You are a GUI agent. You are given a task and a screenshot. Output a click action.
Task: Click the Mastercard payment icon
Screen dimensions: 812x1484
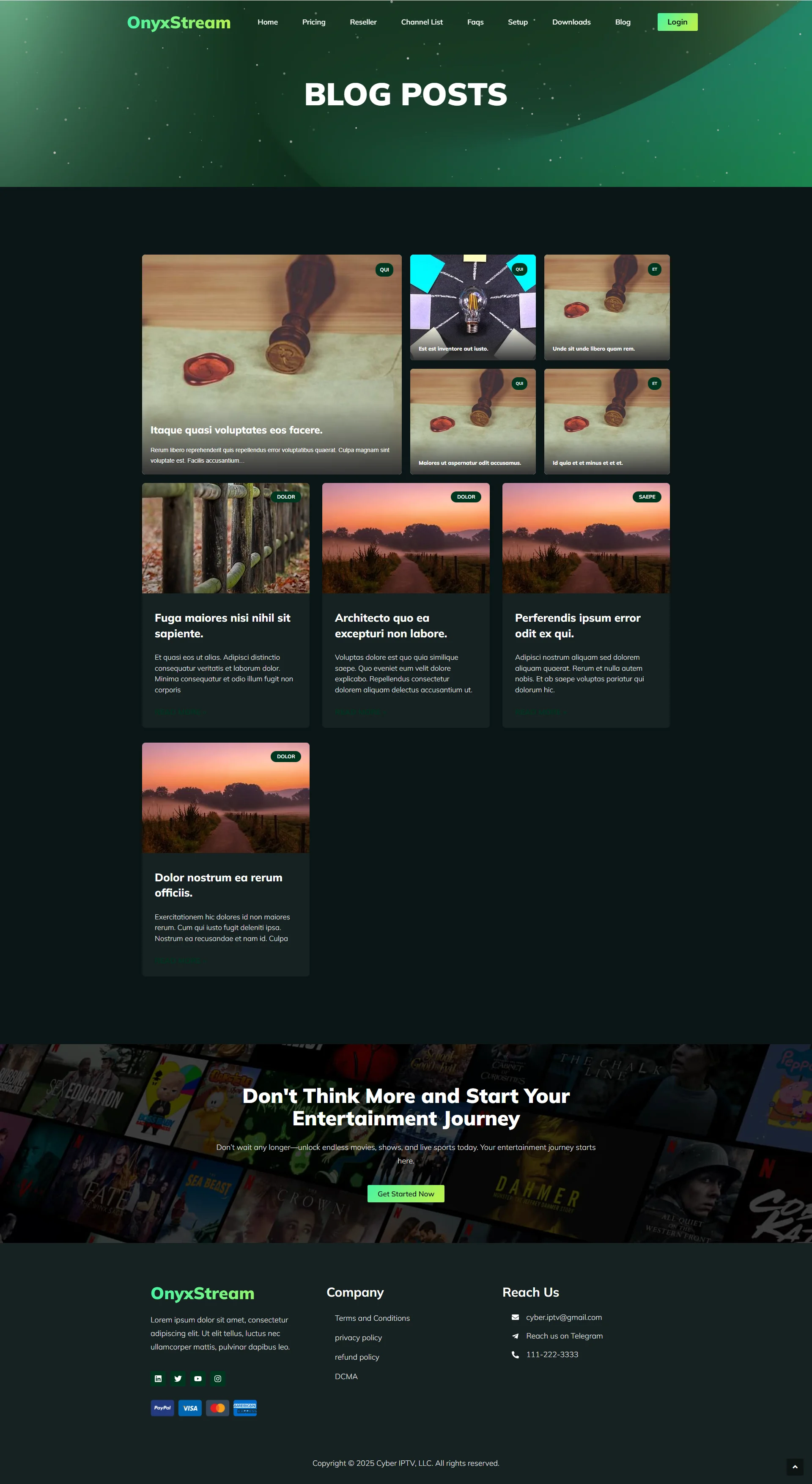(x=217, y=1408)
